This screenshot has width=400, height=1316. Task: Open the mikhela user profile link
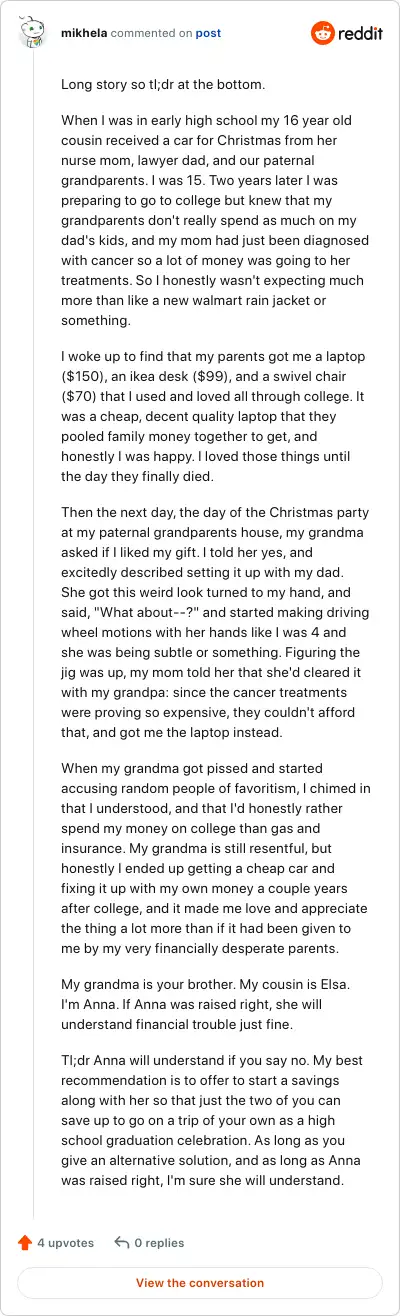pos(83,33)
